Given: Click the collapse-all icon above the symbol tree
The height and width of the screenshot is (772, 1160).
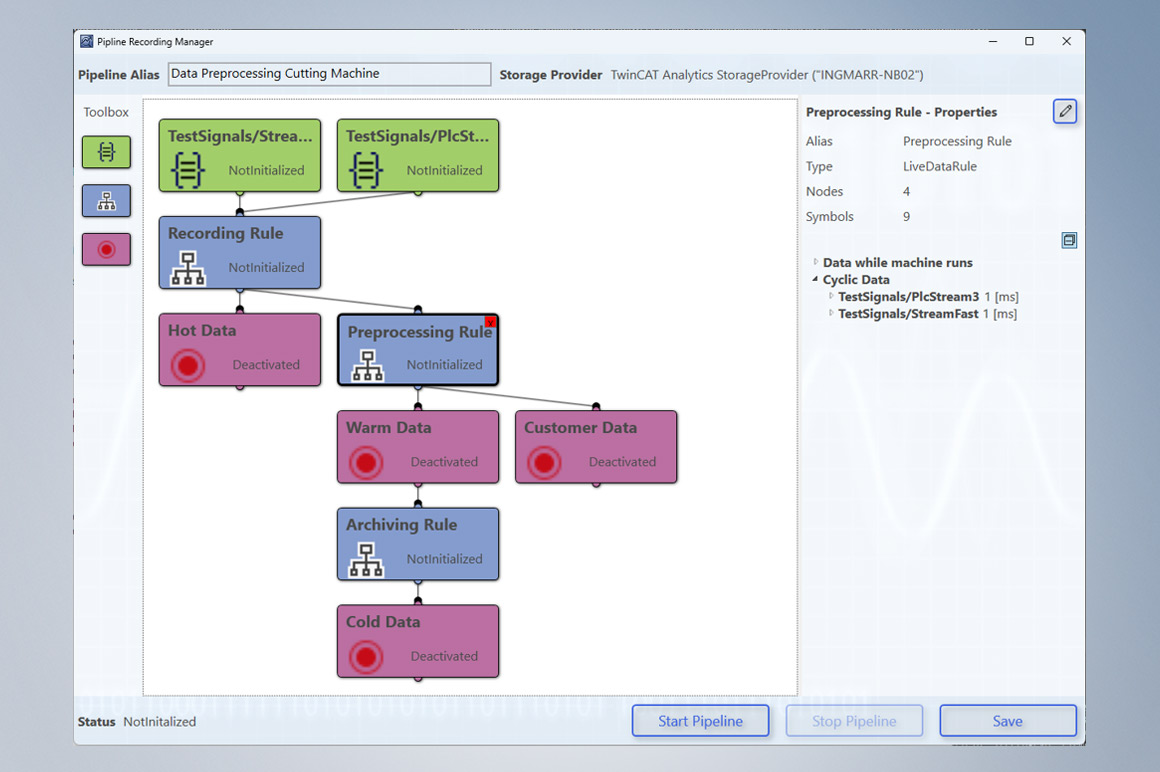Looking at the screenshot, I should pyautogui.click(x=1069, y=240).
